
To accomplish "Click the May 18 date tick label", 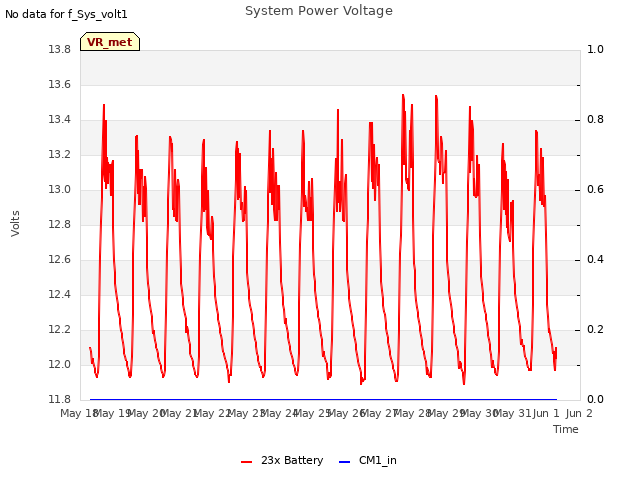I will pos(79,413).
